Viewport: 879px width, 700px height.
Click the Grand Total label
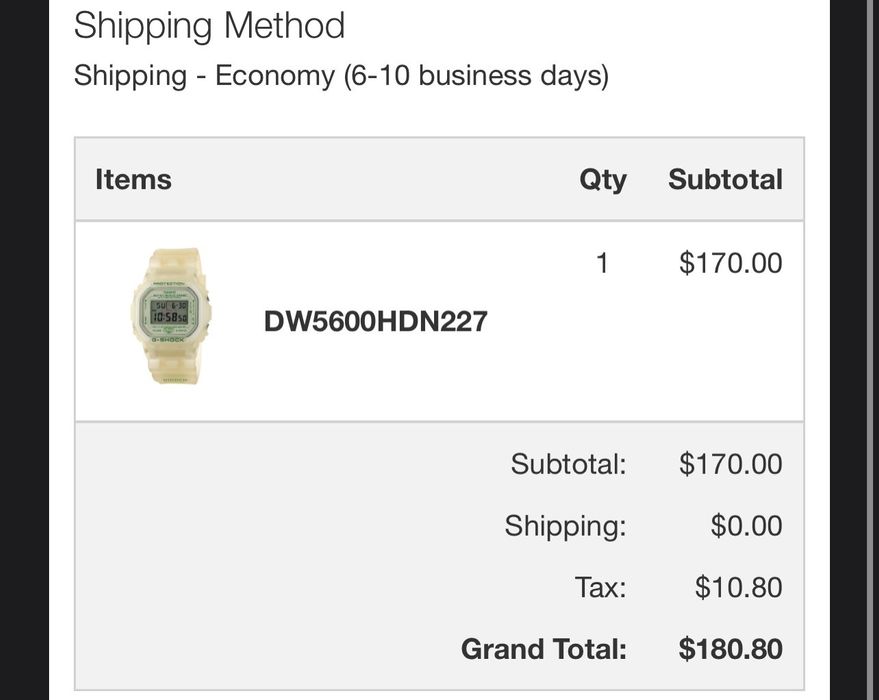click(542, 649)
